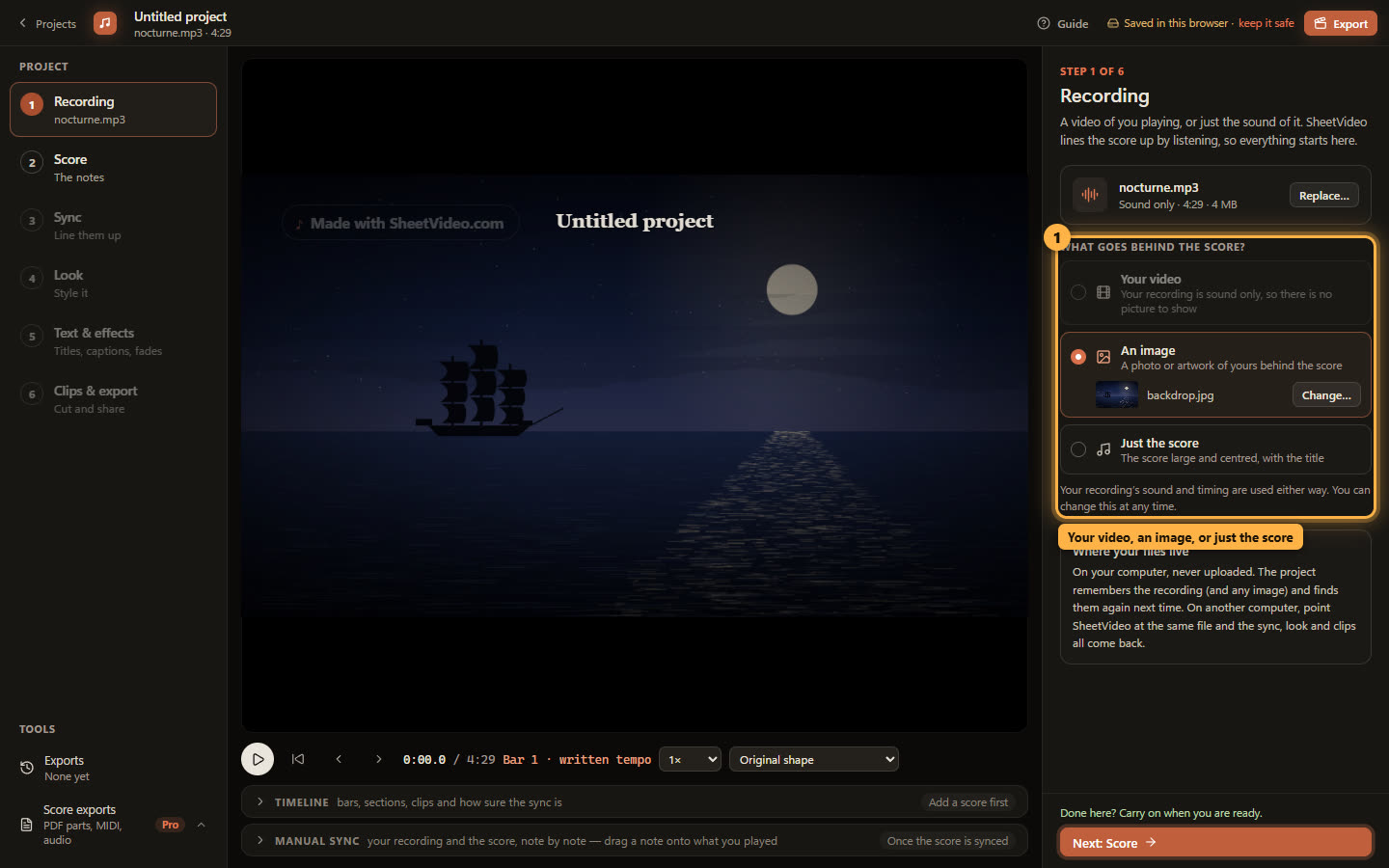Click the 'Sound only · 4:29 · 4 MB' text
The image size is (1389, 868).
[x=1178, y=204]
